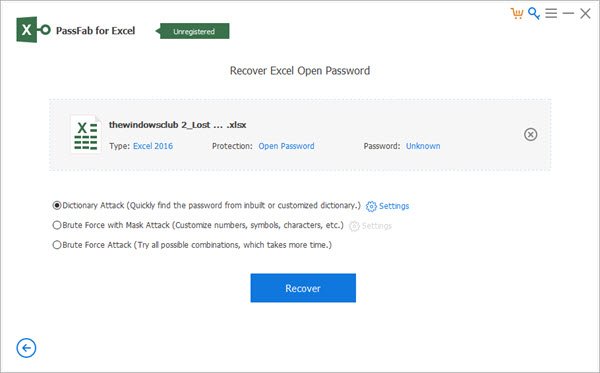Open the shopping cart purchase icon
Viewport: 600px width, 373px height.
(x=517, y=13)
